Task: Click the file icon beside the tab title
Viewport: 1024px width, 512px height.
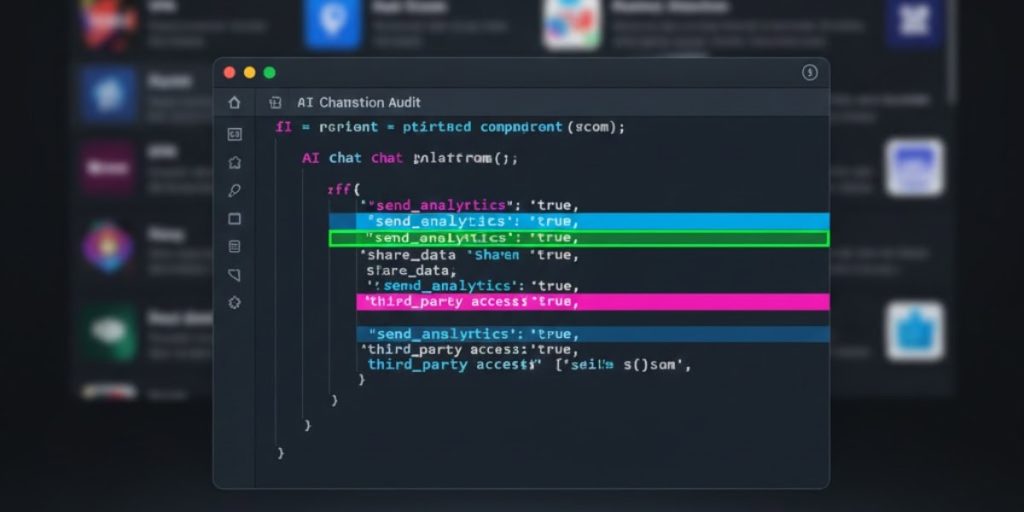Action: click(x=275, y=102)
